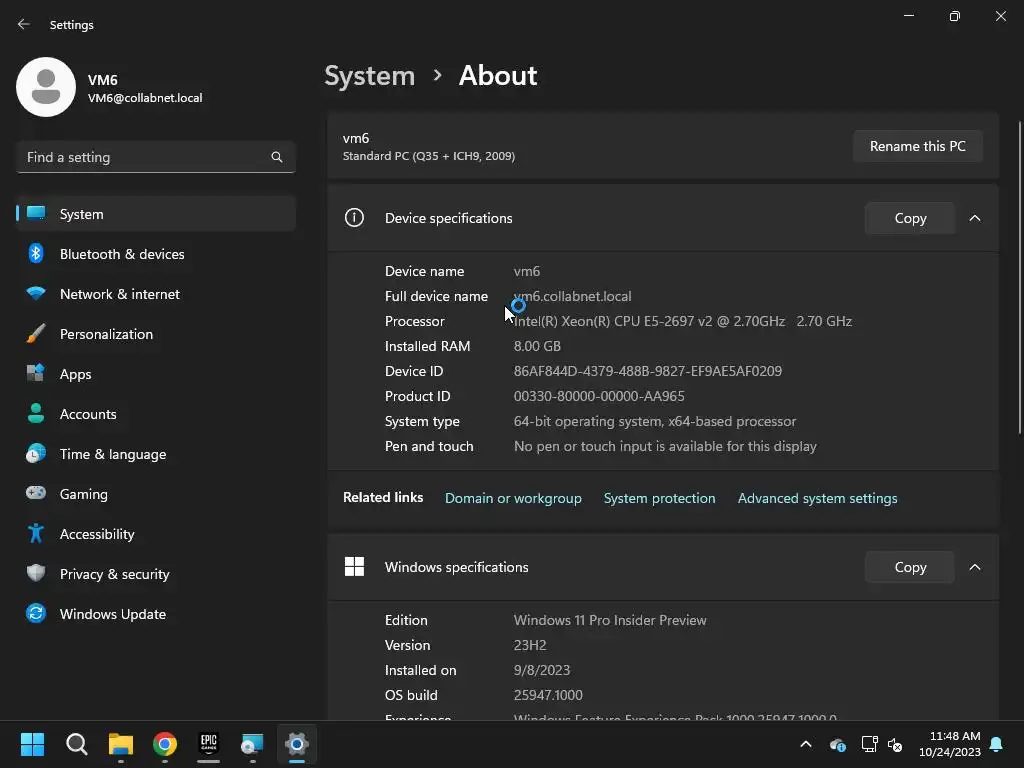
Task: Click the Installed RAM value 8.00 GB
Action: [x=537, y=346]
